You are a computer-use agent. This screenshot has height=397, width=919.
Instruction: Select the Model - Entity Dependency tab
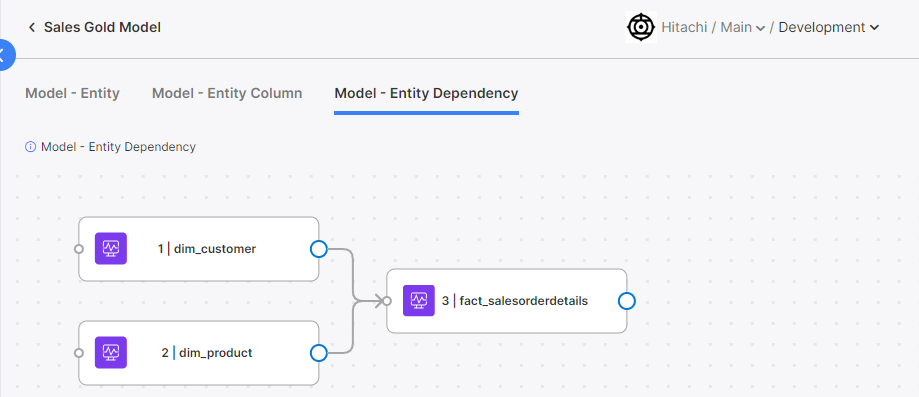(x=426, y=93)
